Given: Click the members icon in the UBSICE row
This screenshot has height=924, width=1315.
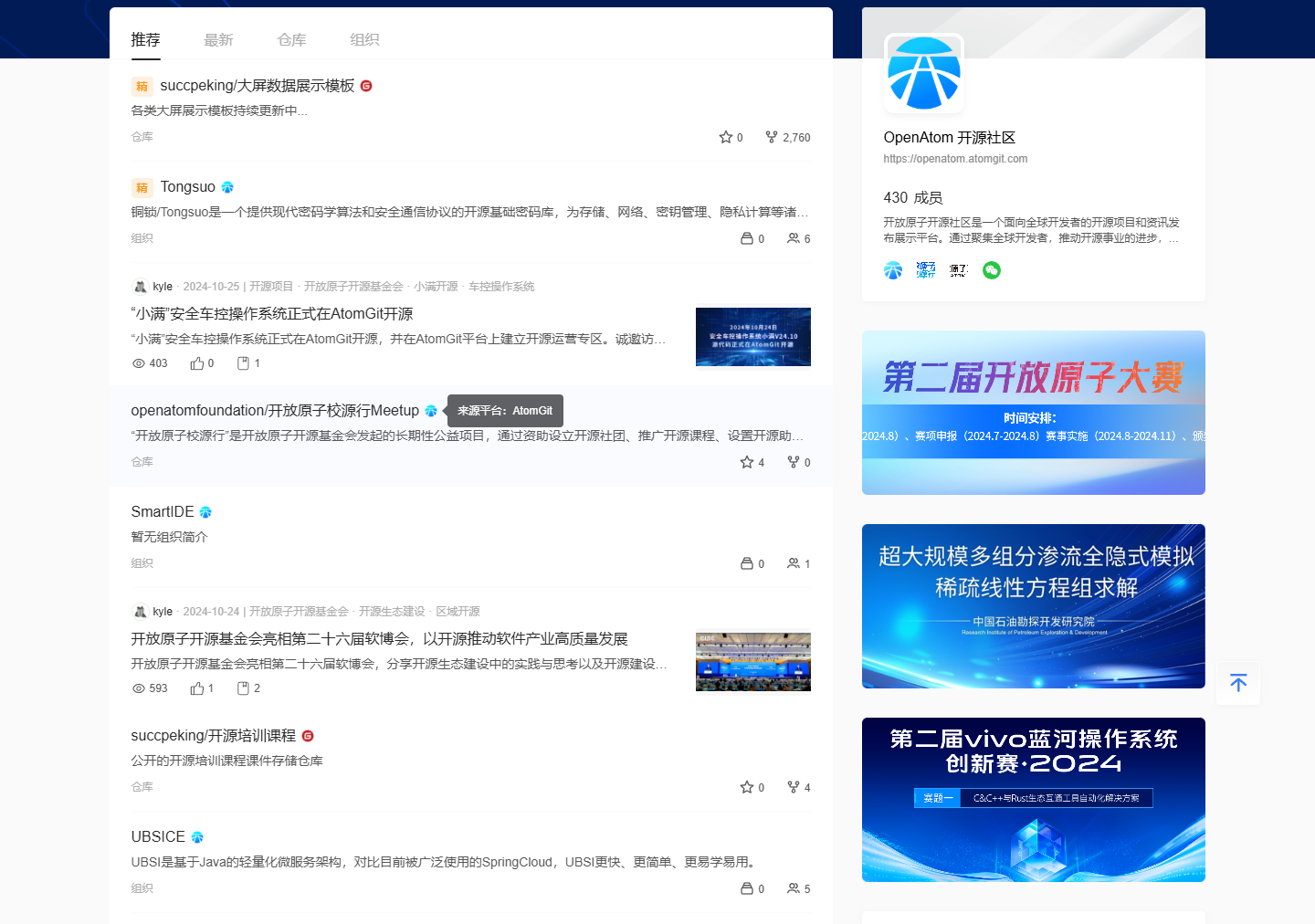Looking at the screenshot, I should [x=794, y=888].
